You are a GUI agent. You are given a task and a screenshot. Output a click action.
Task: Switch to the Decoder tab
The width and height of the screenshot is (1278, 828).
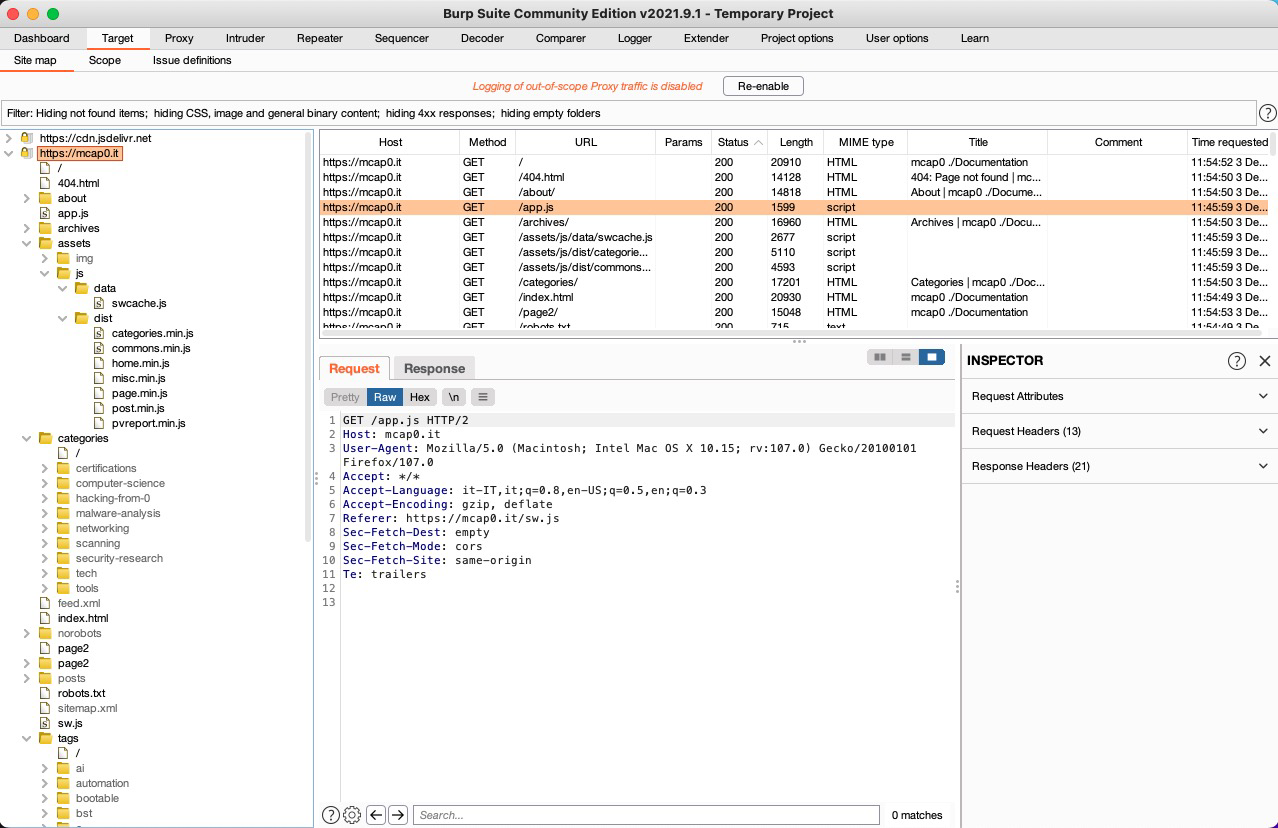pos(482,38)
